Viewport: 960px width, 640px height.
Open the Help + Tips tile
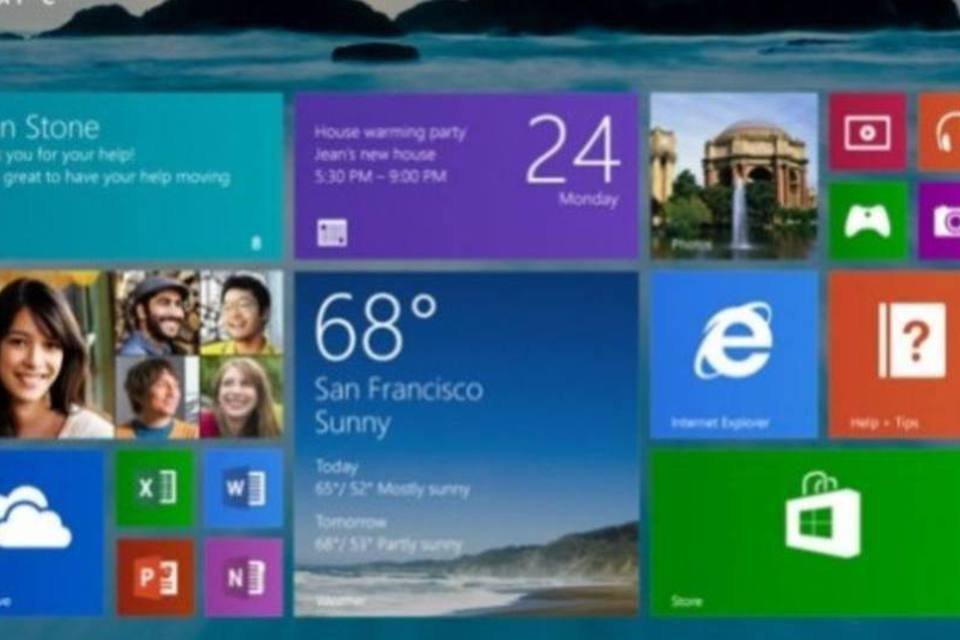[894, 354]
